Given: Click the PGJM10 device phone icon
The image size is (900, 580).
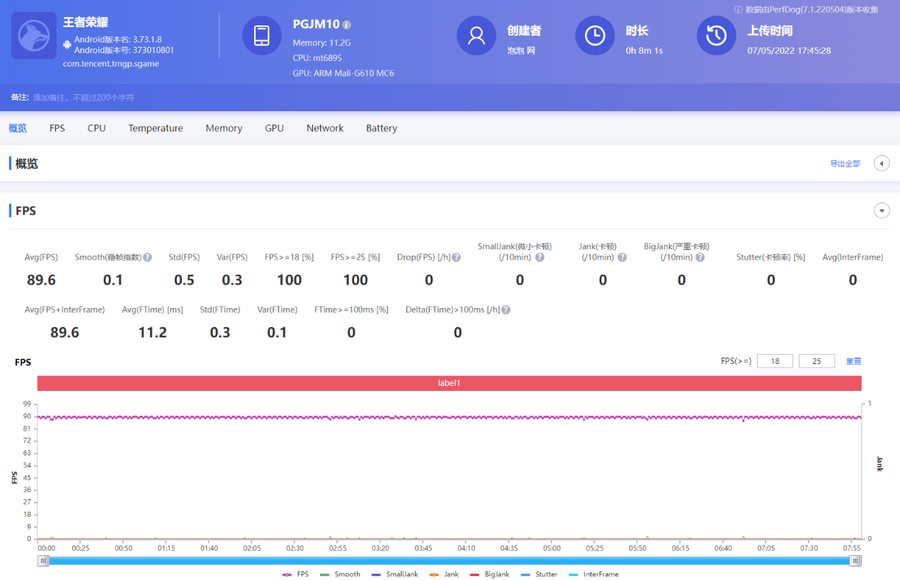Looking at the screenshot, I should pyautogui.click(x=261, y=36).
